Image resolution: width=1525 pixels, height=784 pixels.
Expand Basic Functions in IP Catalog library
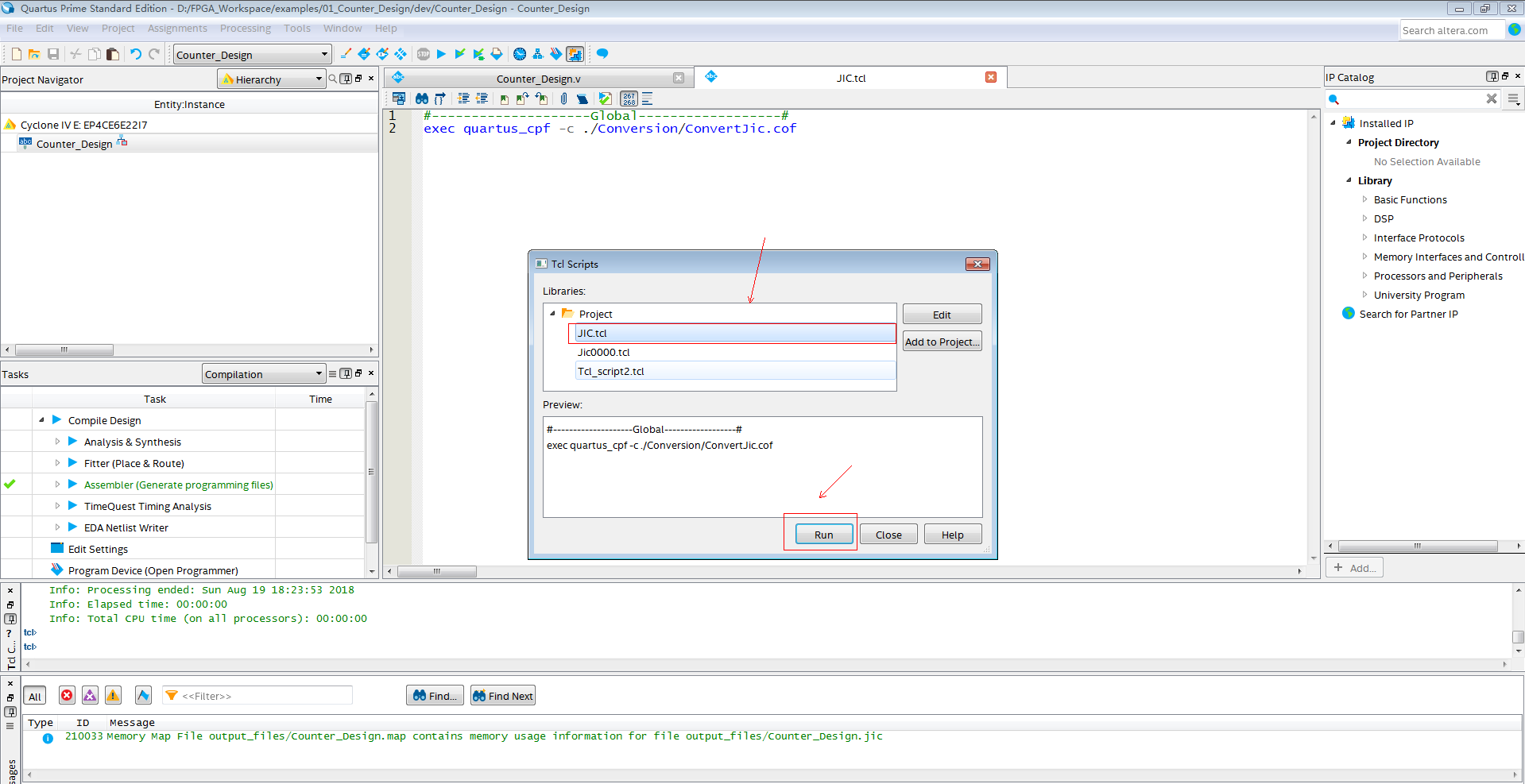(x=1364, y=199)
